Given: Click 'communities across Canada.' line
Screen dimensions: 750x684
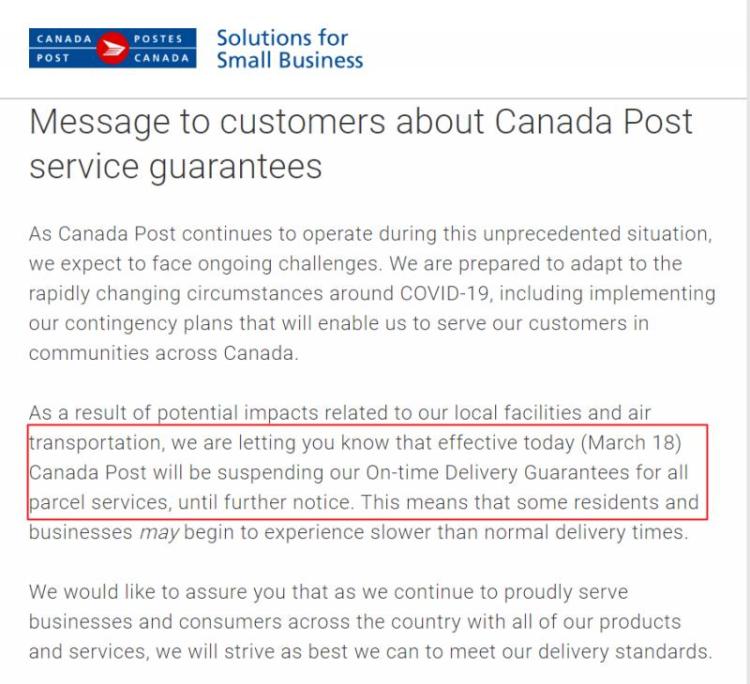Looking at the screenshot, I should click(x=164, y=353).
